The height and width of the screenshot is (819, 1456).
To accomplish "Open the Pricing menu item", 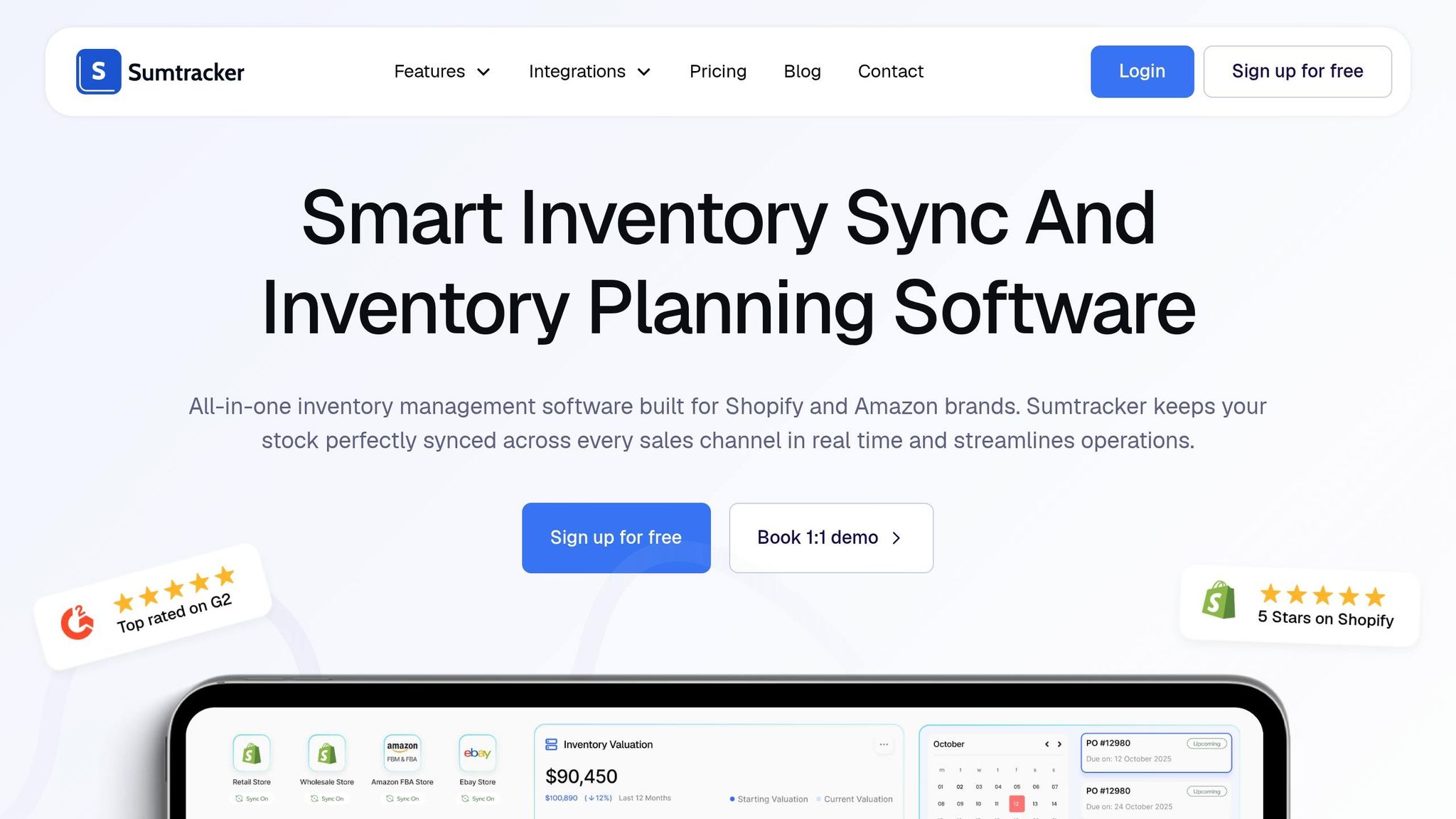I will [717, 71].
